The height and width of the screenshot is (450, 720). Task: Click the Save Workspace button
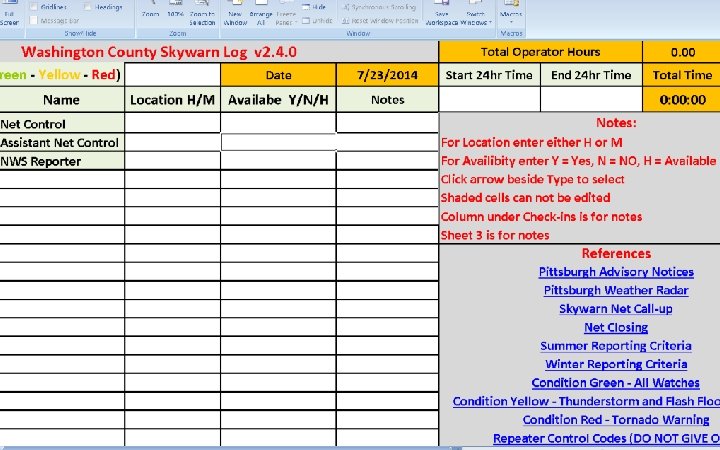(x=442, y=14)
